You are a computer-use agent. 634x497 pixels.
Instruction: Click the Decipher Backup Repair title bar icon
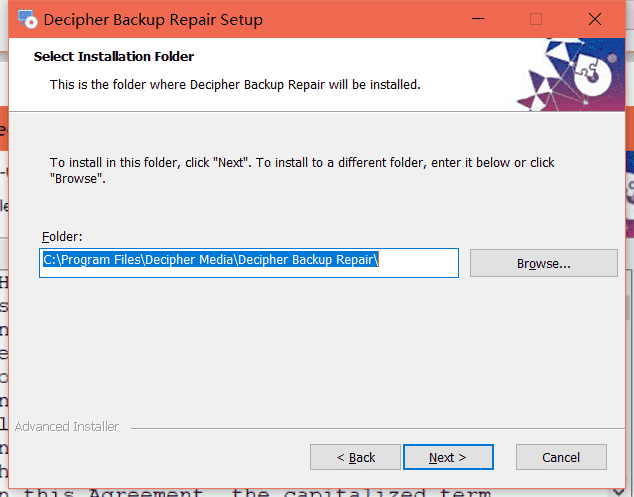click(27, 19)
